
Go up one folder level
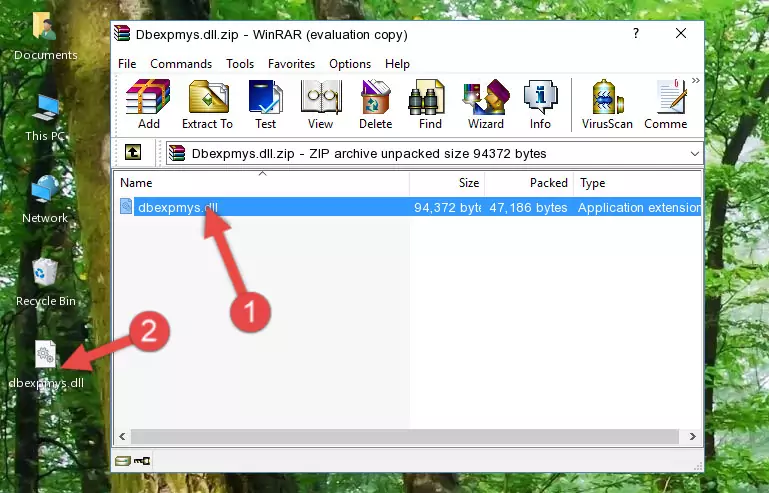click(x=133, y=153)
